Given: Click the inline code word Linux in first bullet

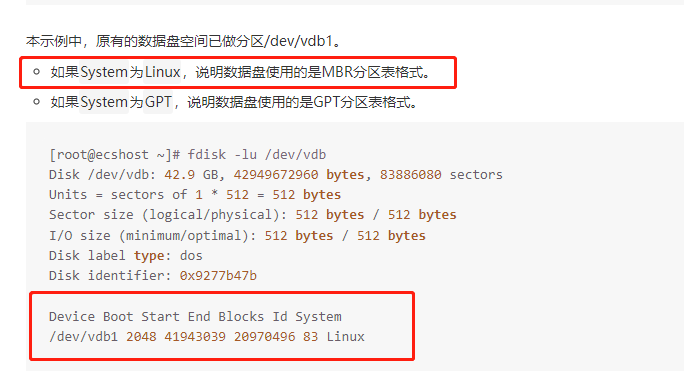Looking at the screenshot, I should point(162,72).
